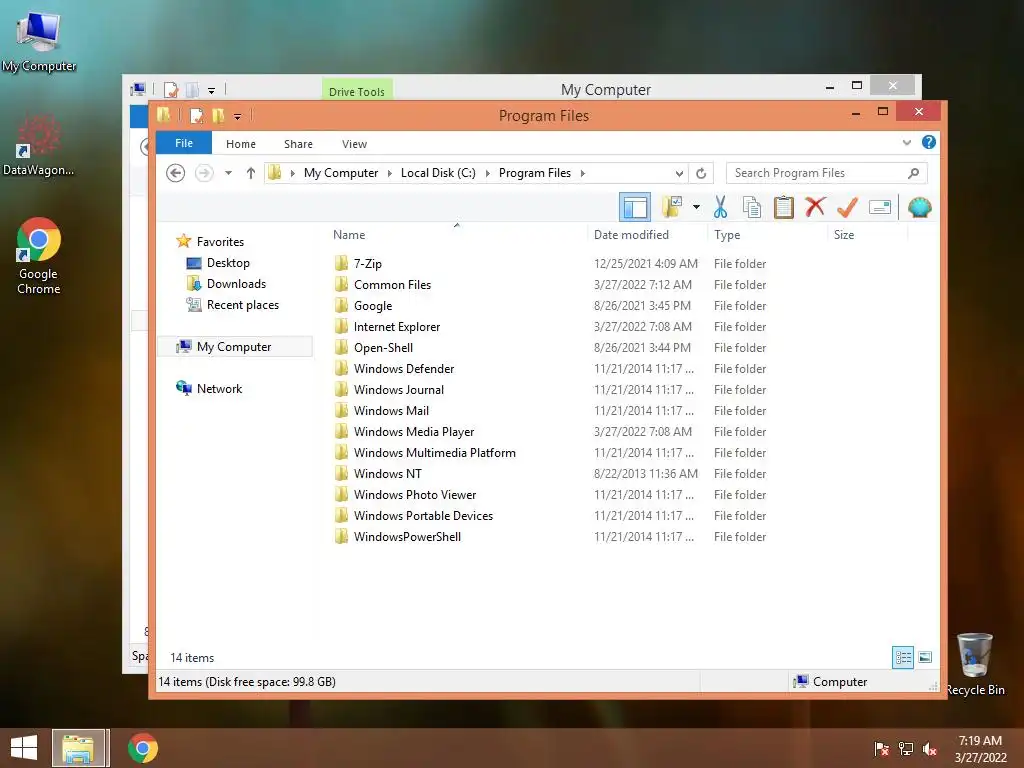
Task: Select the WindowsPowerShell folder
Action: (407, 536)
